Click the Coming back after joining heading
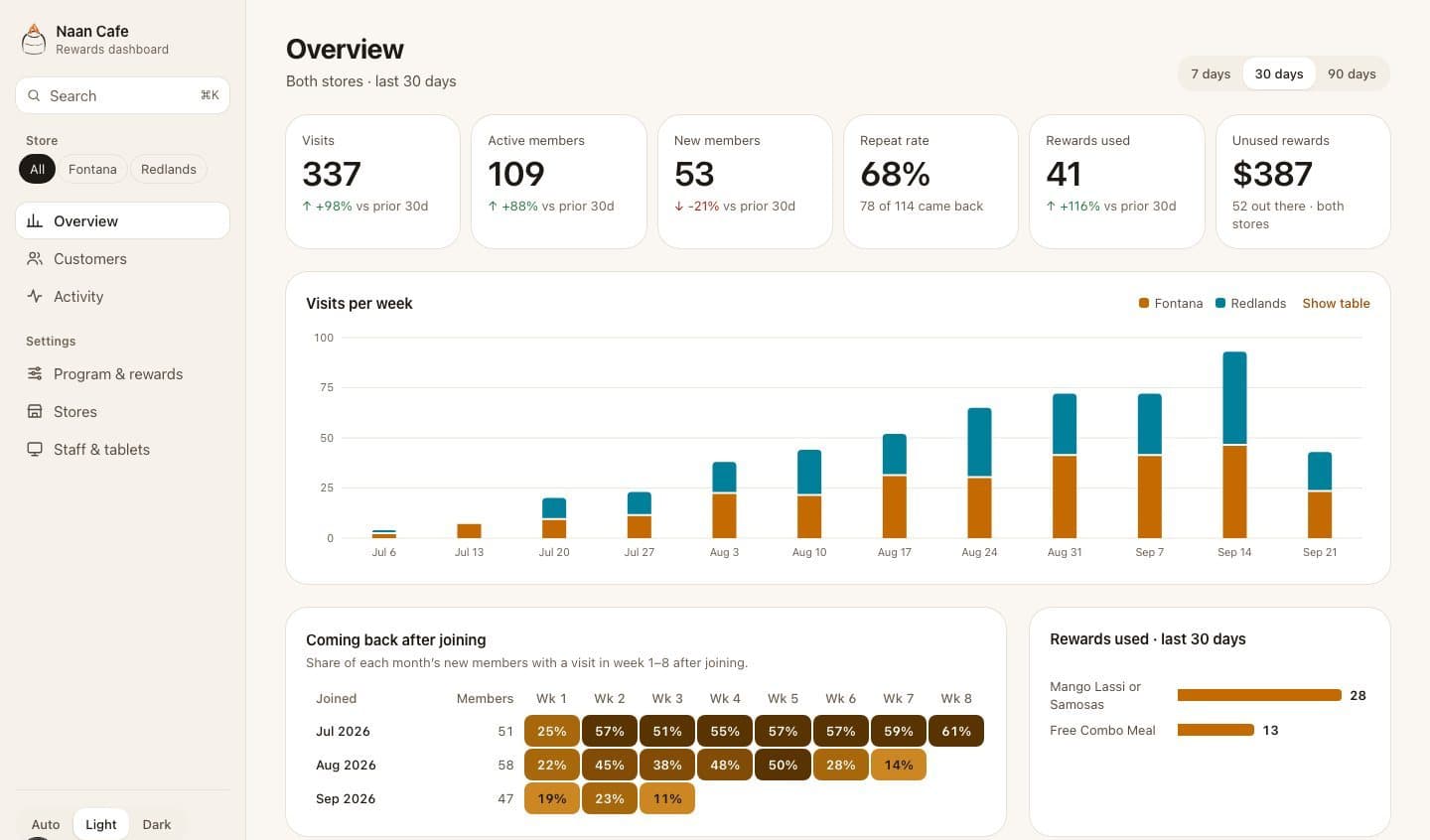Viewport: 1430px width, 840px height. point(396,639)
